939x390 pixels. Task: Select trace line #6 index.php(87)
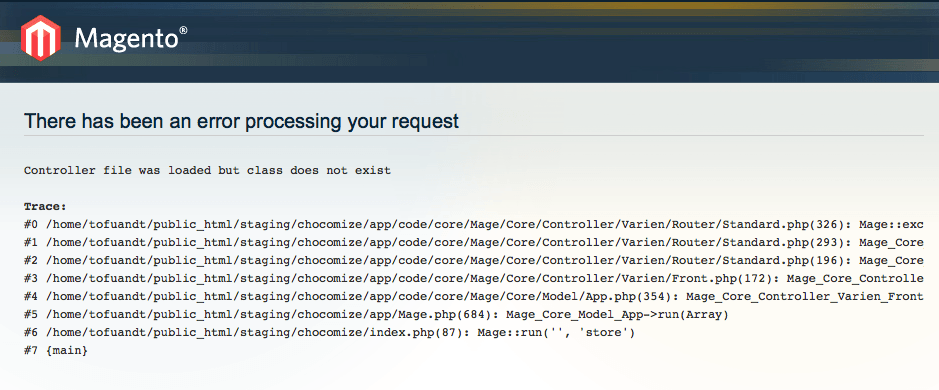coord(329,333)
